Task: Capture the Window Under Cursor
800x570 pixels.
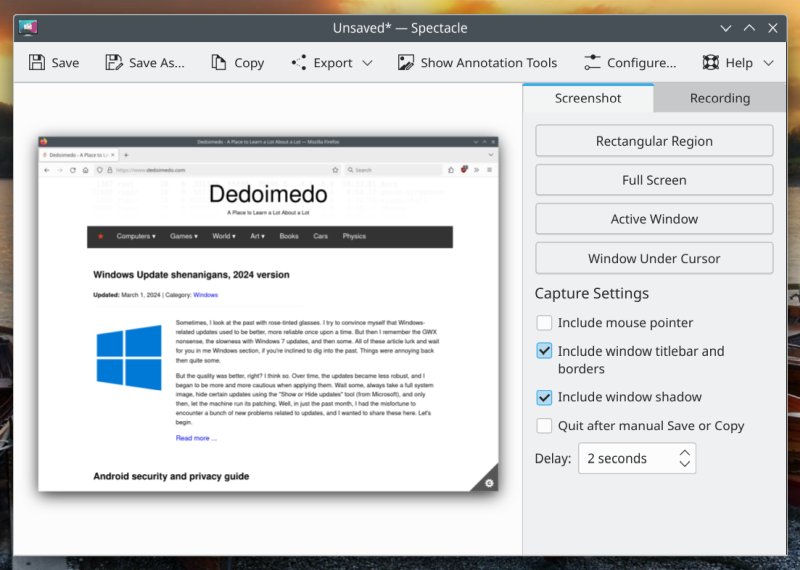Action: tap(654, 258)
